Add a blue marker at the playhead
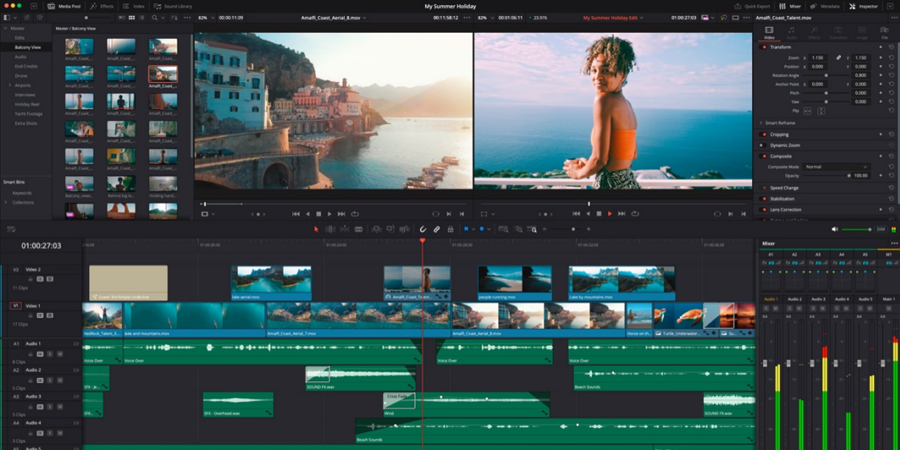The width and height of the screenshot is (900, 450). (x=482, y=229)
